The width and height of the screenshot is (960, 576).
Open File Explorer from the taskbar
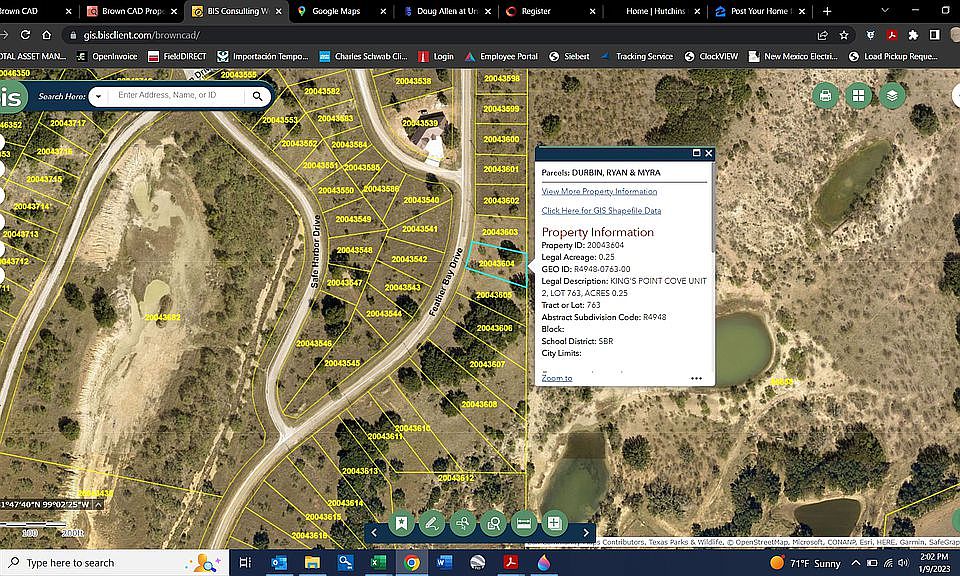(x=312, y=563)
